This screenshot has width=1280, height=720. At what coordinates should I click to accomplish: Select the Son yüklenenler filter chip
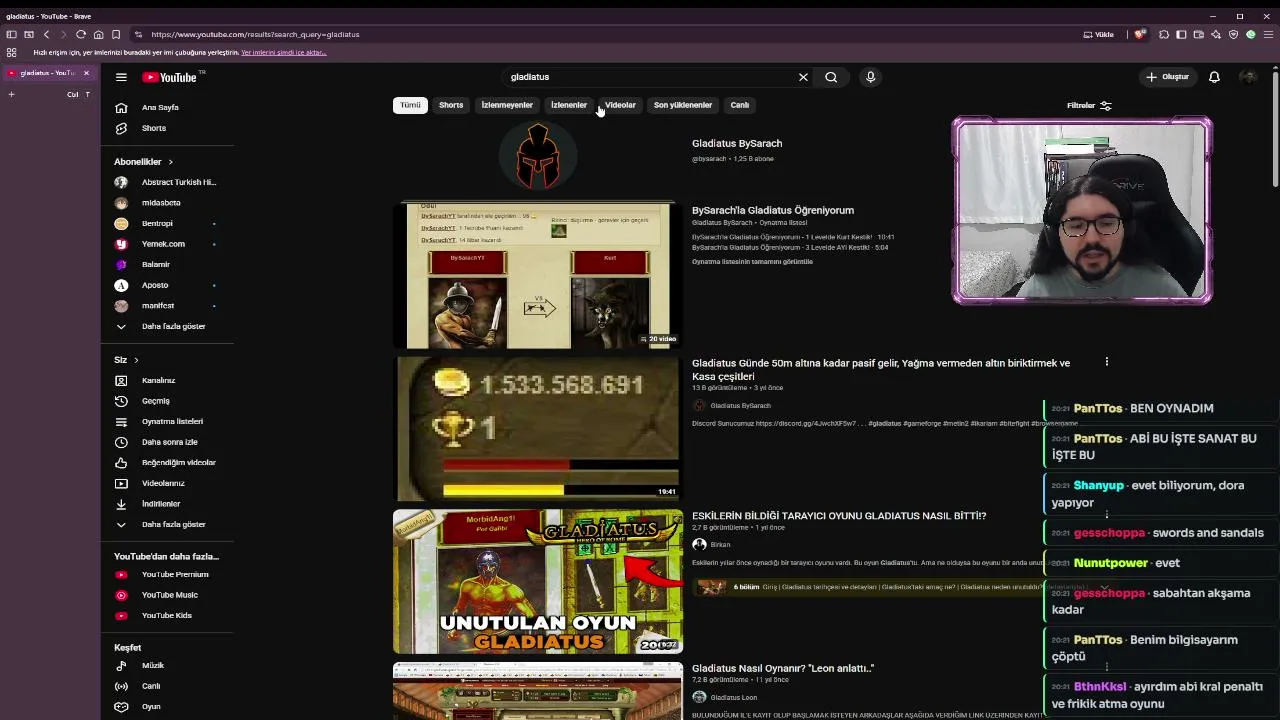click(683, 105)
